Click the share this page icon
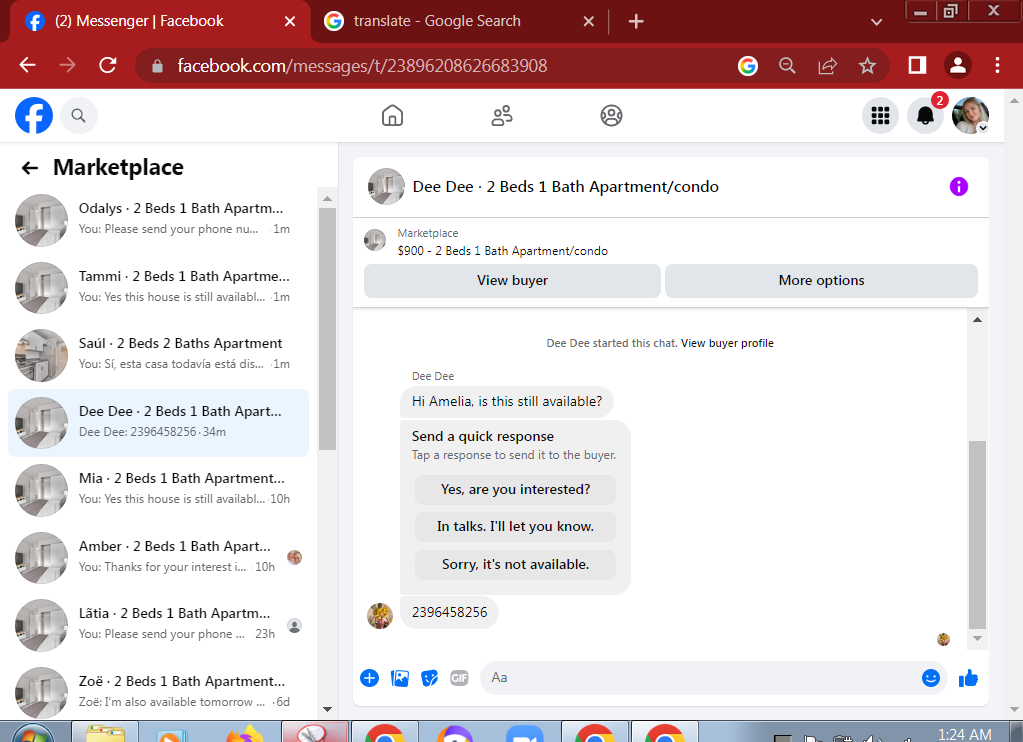Viewport: 1023px width, 742px height. point(827,65)
